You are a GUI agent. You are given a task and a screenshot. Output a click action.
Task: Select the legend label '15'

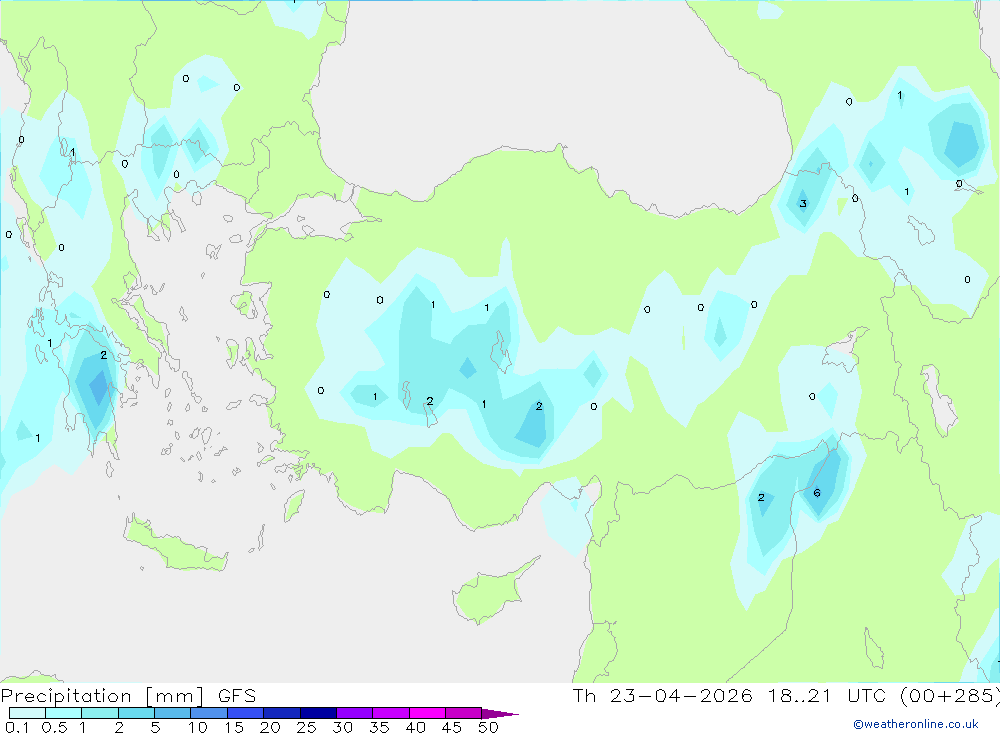tap(234, 727)
